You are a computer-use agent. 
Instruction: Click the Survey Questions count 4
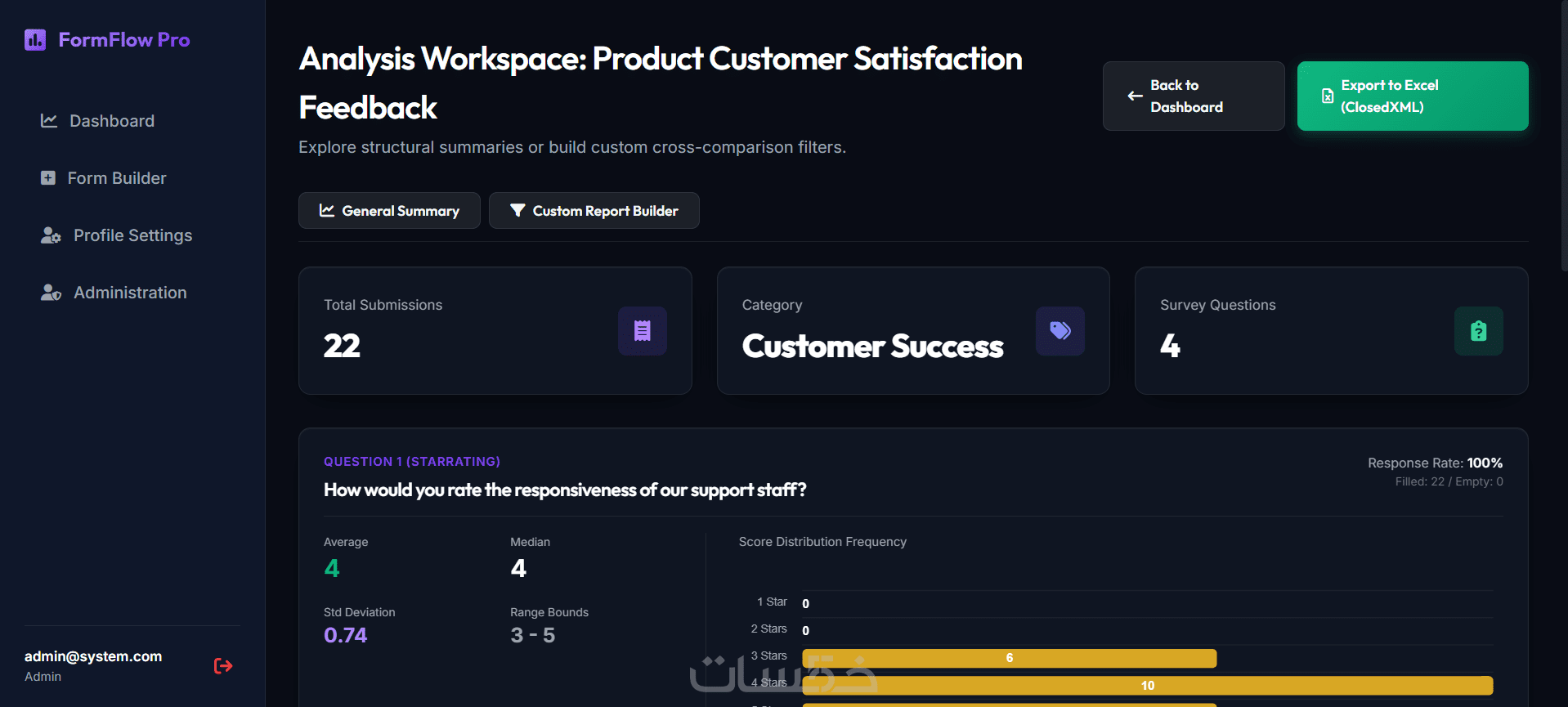tap(1170, 346)
